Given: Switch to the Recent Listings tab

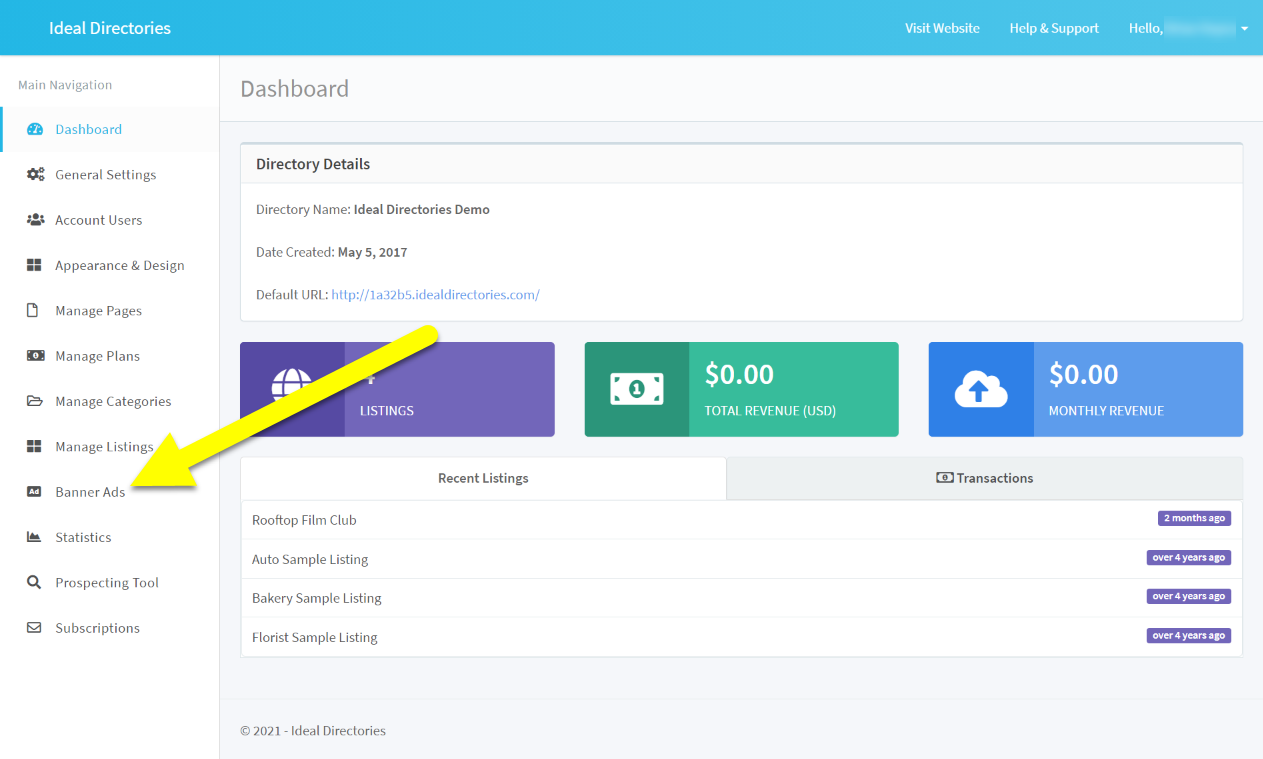Looking at the screenshot, I should click(483, 478).
